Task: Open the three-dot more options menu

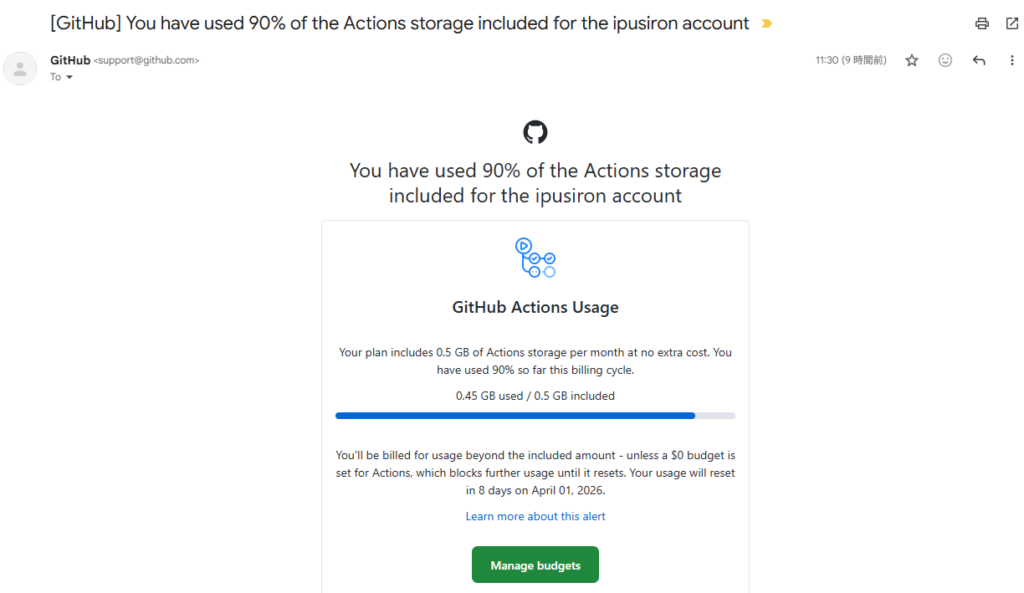Action: click(x=1011, y=61)
